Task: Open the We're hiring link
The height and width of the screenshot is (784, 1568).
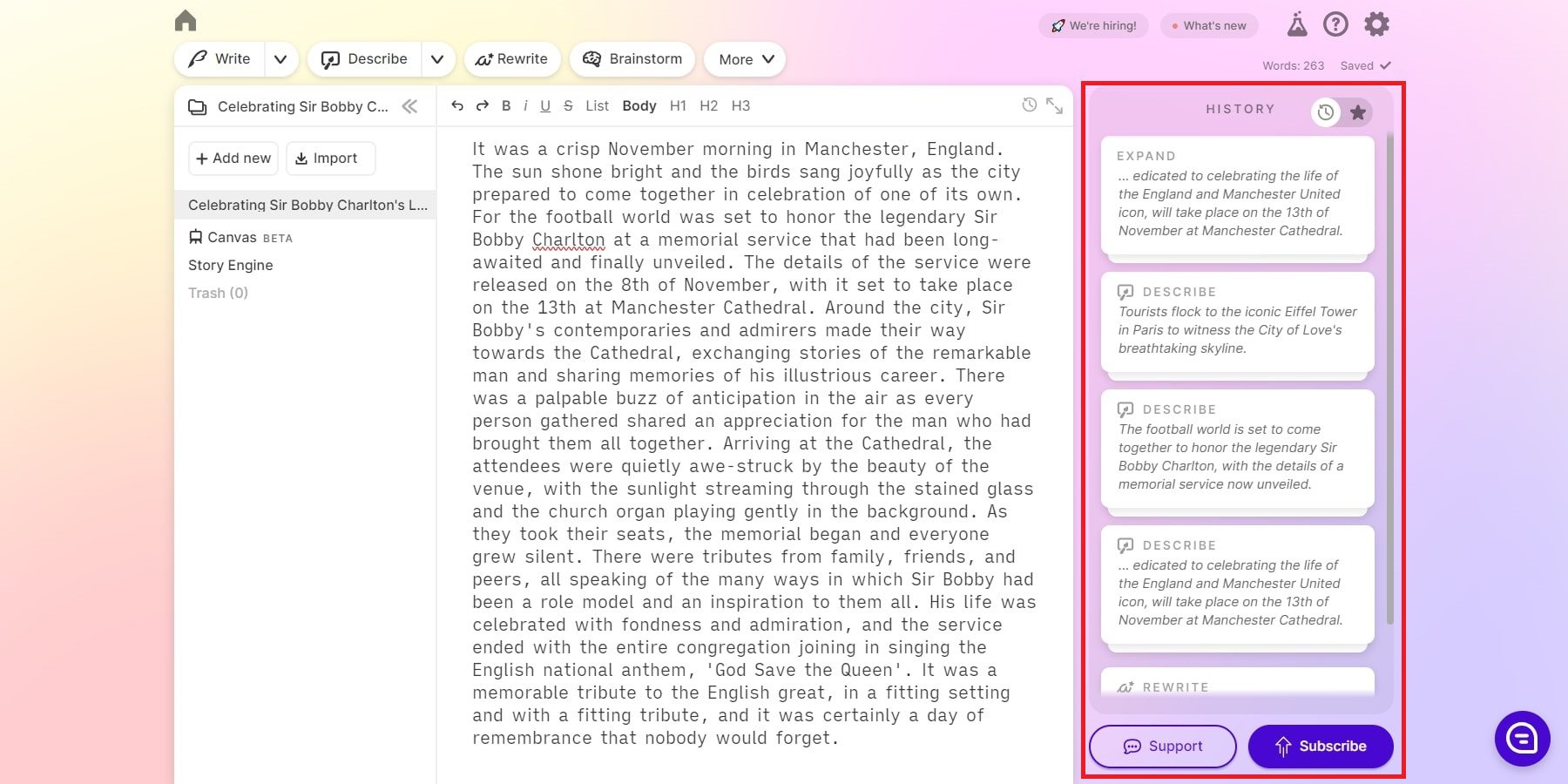Action: 1093,25
